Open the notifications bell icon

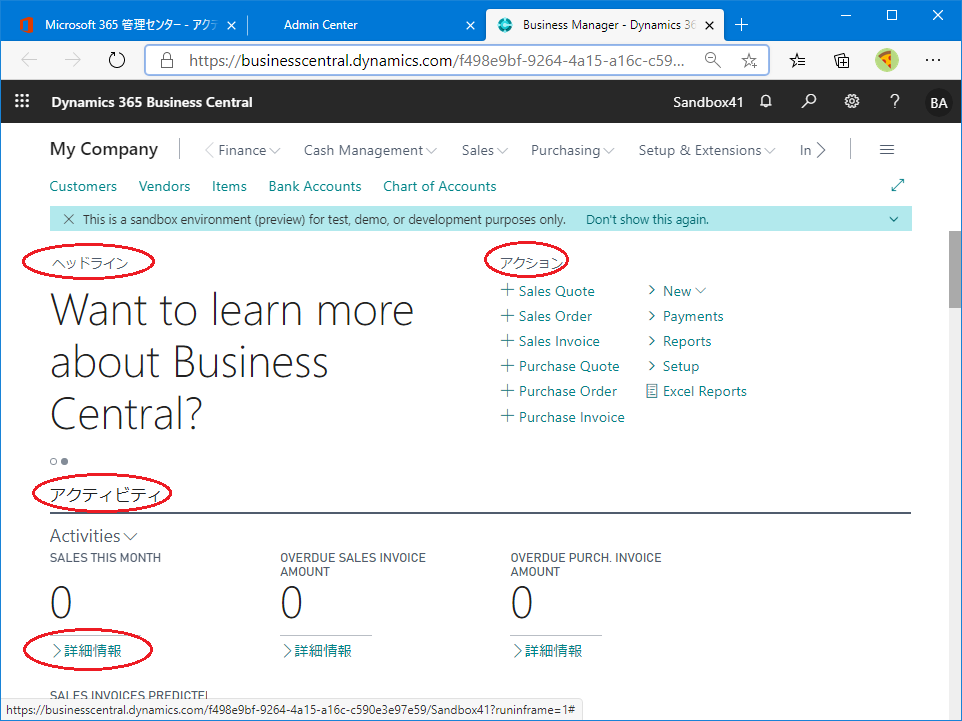click(766, 101)
